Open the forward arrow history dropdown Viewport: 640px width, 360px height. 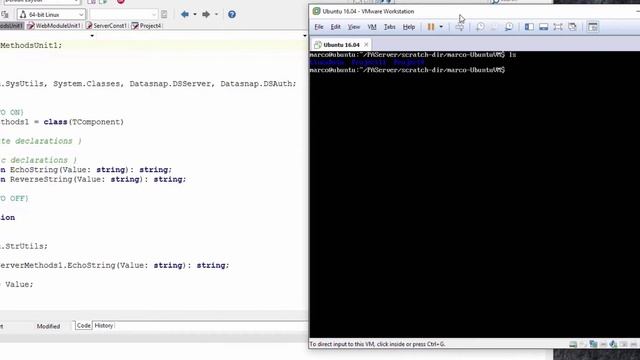(x=216, y=15)
